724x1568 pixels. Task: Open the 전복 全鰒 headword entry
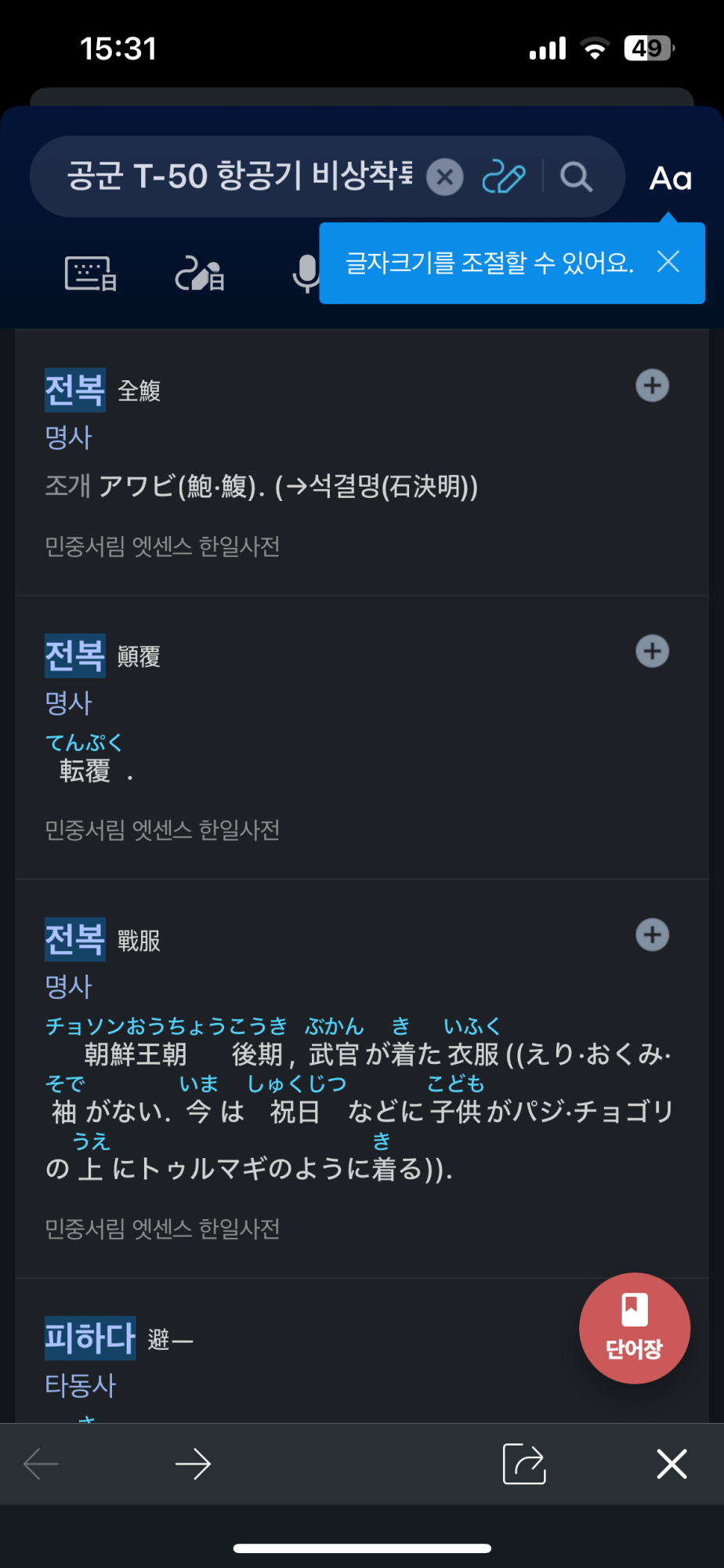(75, 390)
